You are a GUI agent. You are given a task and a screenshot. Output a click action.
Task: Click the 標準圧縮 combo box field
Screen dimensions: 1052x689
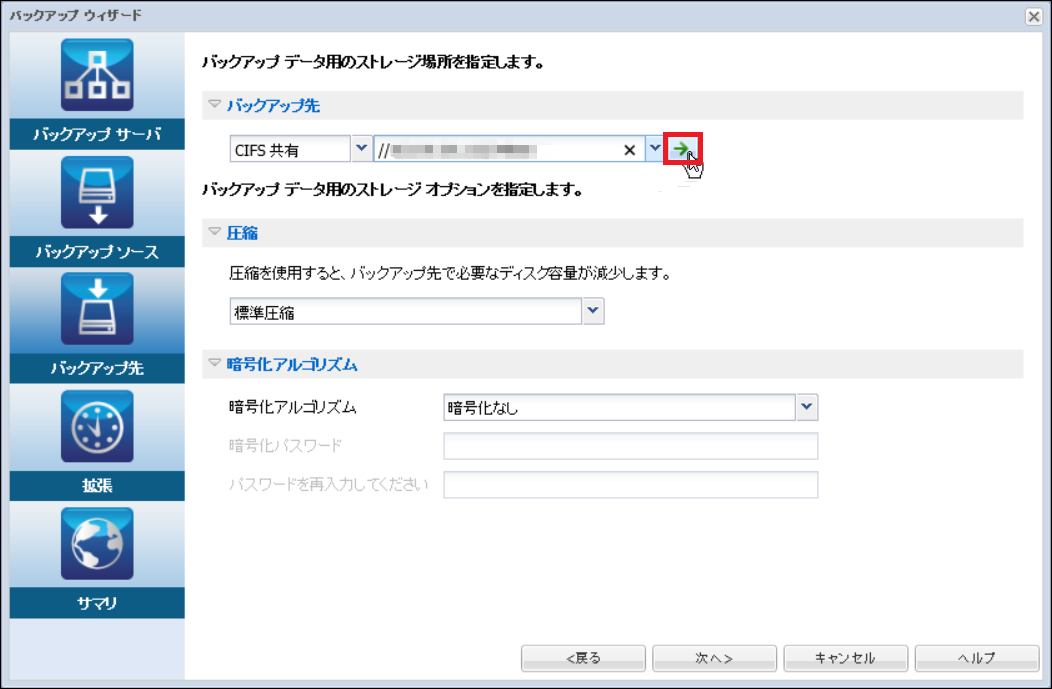(x=405, y=311)
